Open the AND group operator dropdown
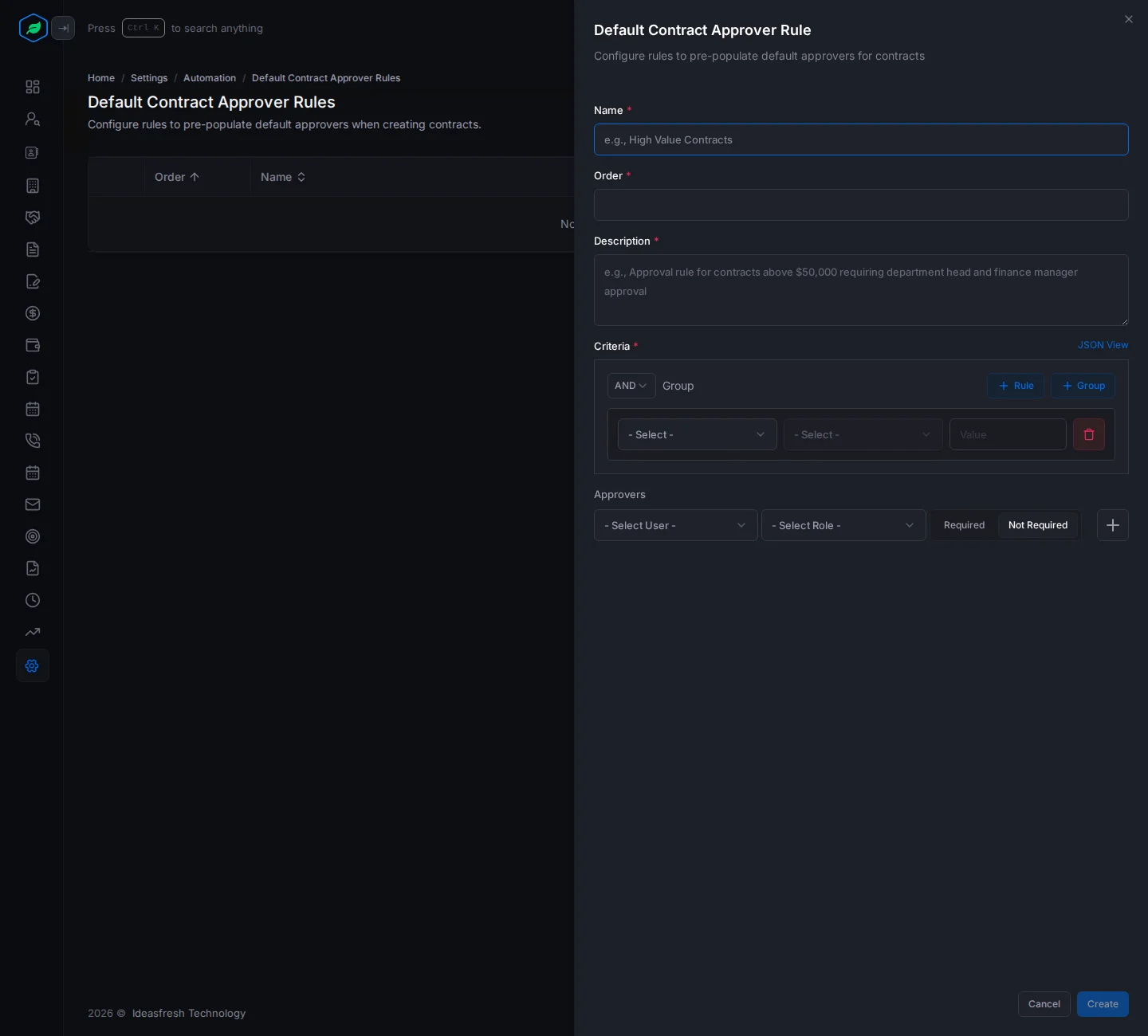The image size is (1148, 1036). [631, 386]
